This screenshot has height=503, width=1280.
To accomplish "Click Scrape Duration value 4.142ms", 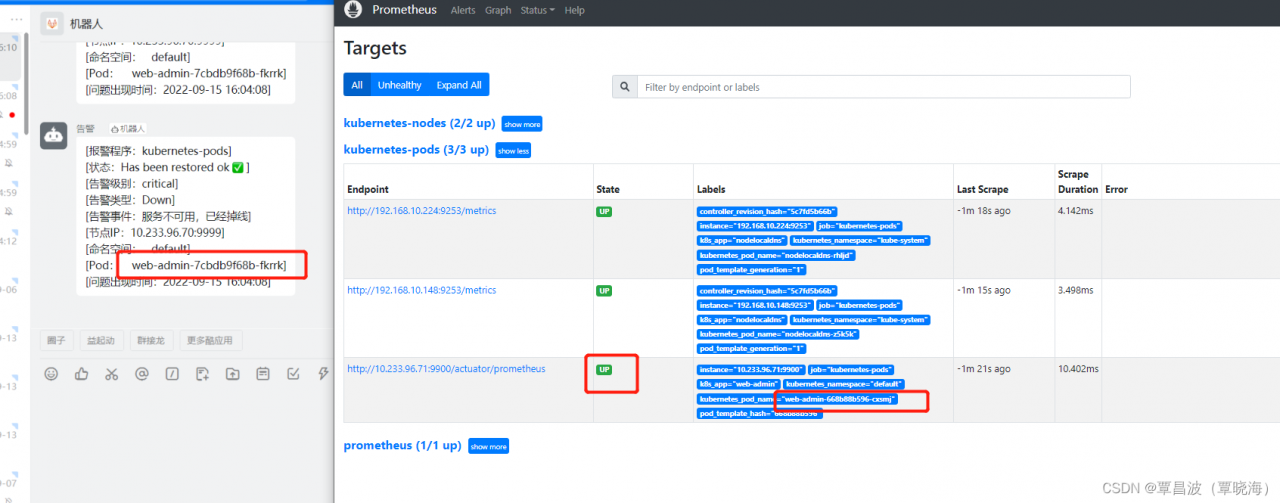I will point(1075,211).
